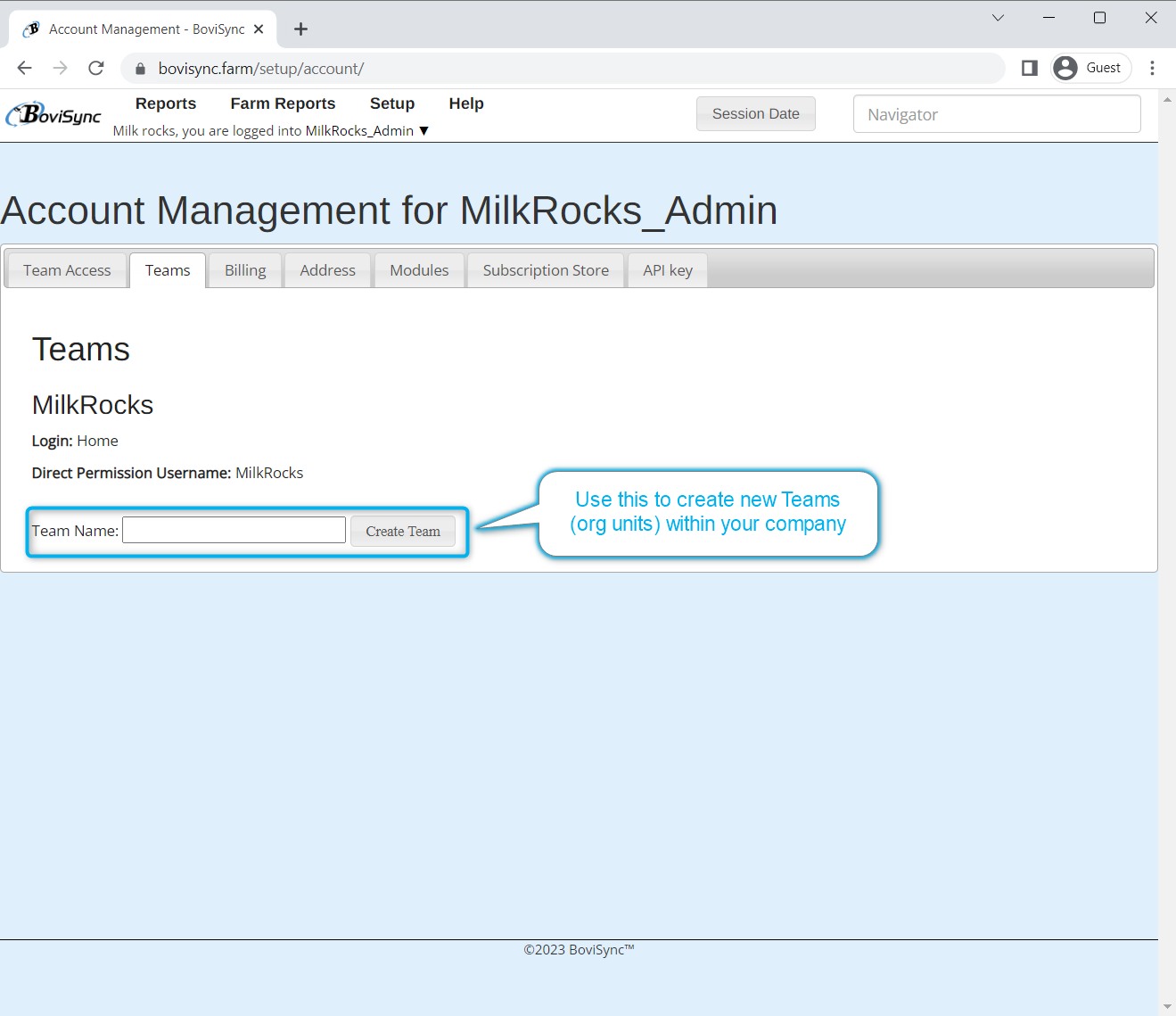Click the Login value 'Home'

point(97,441)
